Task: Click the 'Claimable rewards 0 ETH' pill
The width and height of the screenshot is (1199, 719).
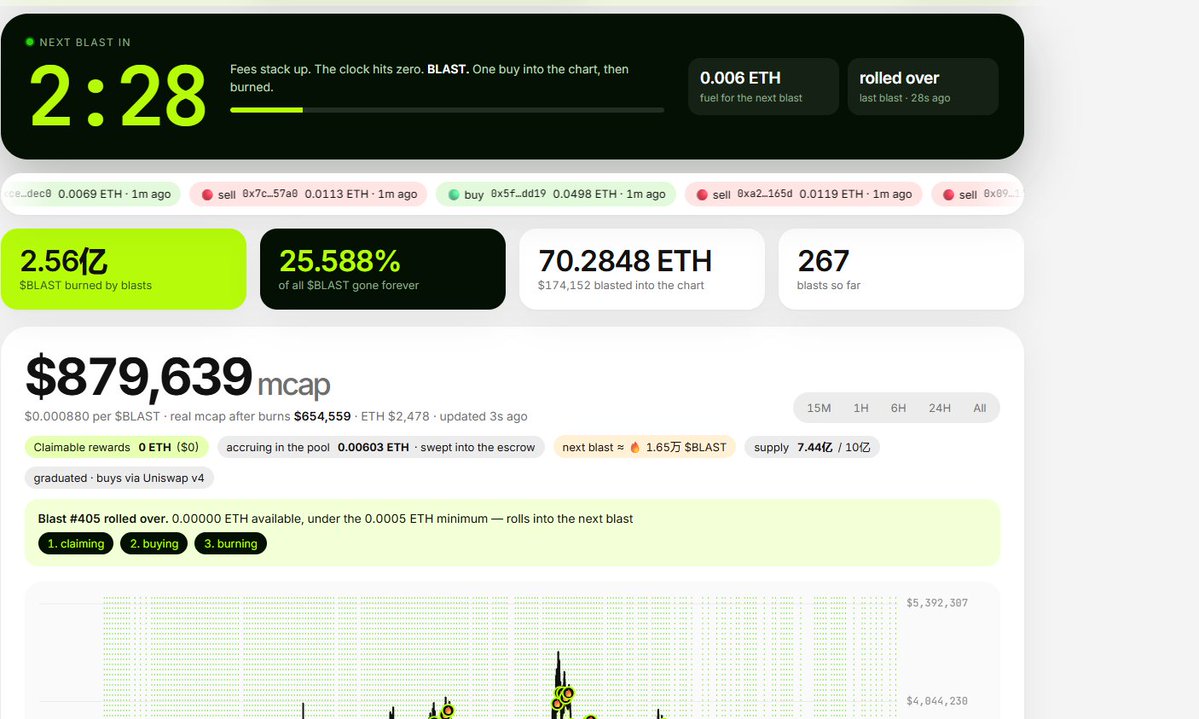Action: click(x=116, y=447)
